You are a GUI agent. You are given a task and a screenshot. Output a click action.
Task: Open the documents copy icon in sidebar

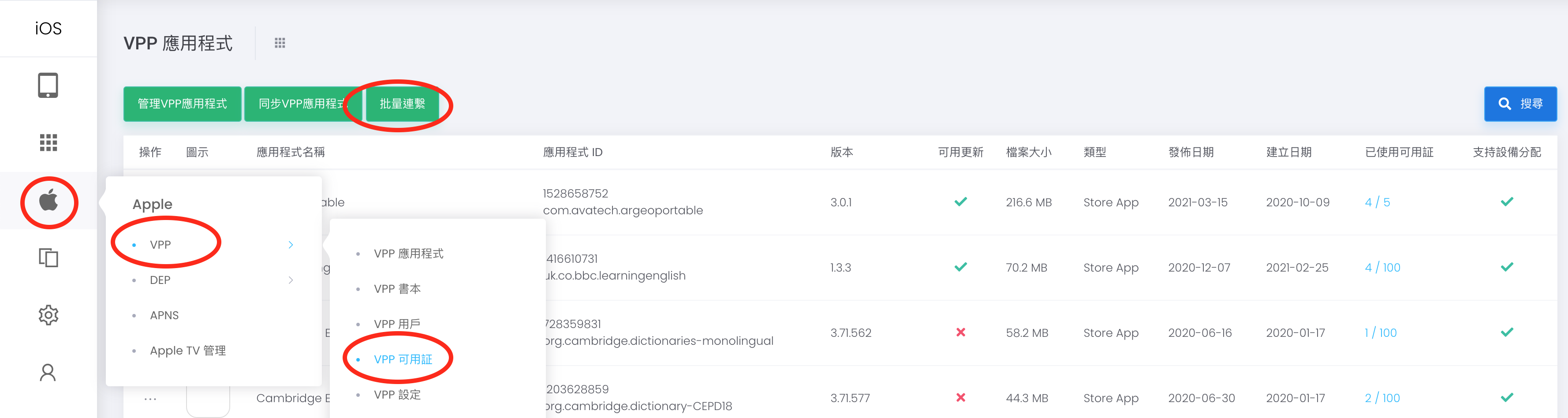[x=48, y=258]
